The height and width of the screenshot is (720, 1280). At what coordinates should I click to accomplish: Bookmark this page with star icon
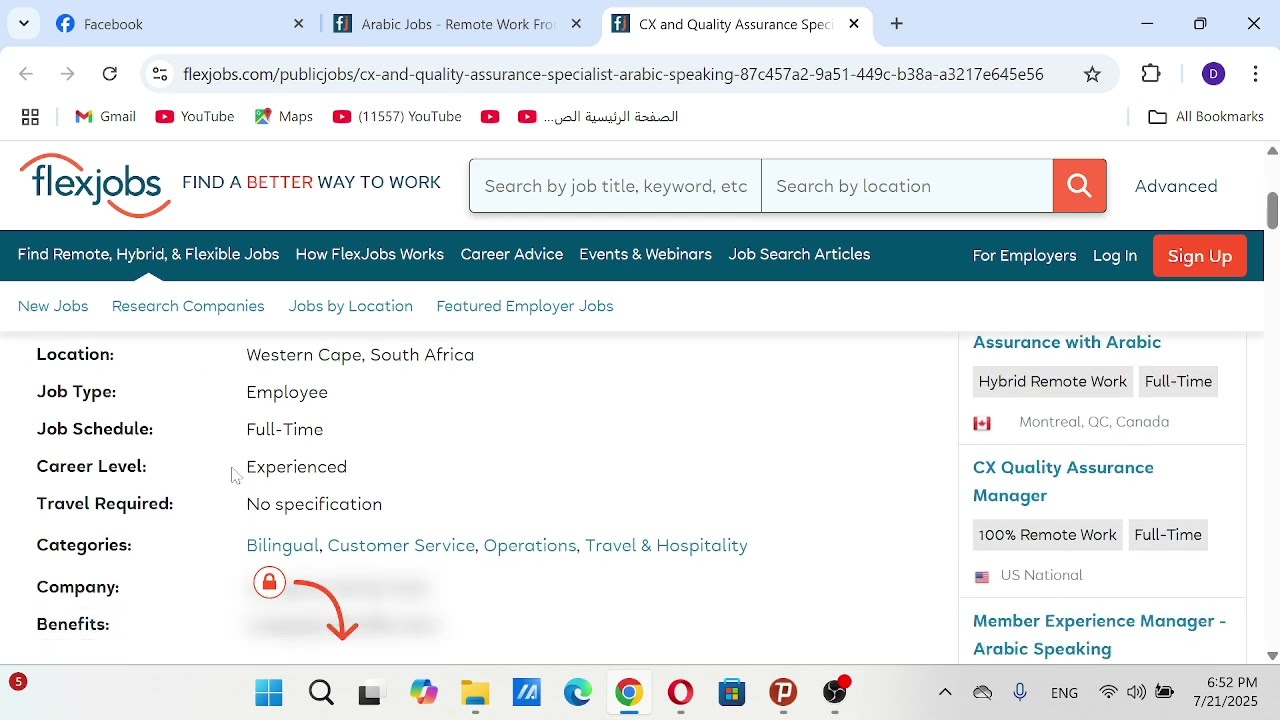pos(1092,74)
